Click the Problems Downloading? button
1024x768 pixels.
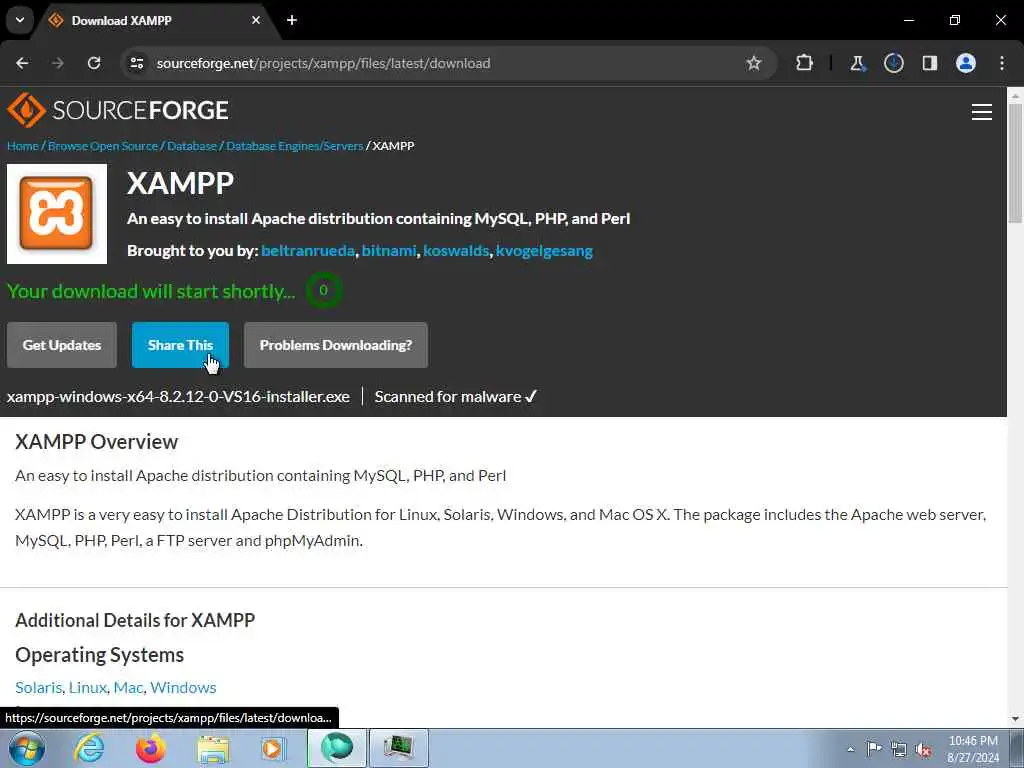coord(336,345)
